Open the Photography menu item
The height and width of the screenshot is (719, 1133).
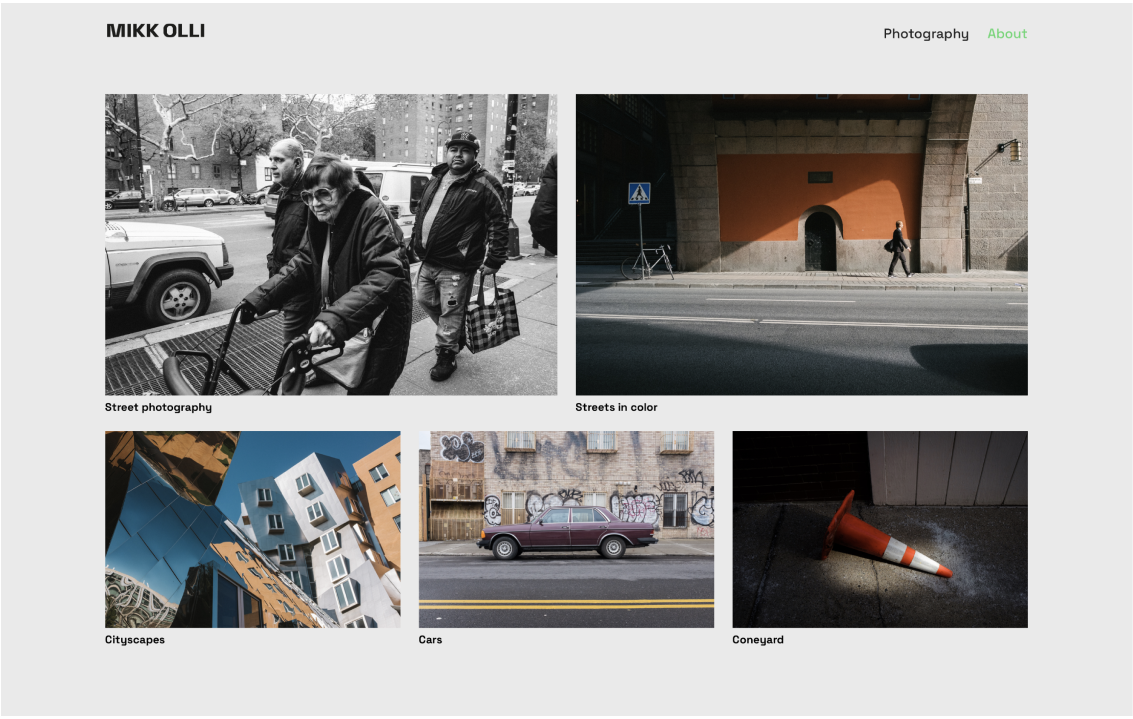926,34
